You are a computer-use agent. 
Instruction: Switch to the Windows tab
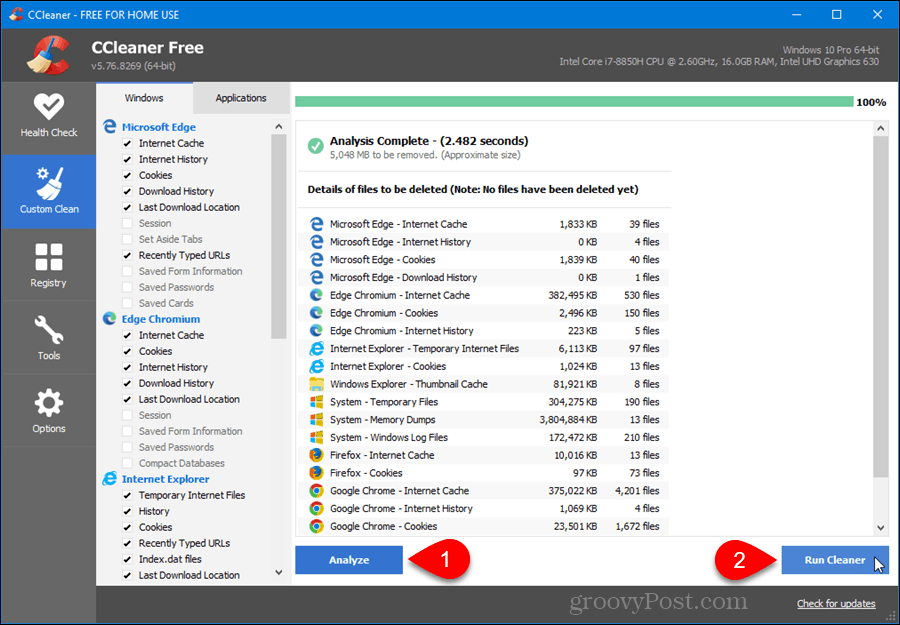(144, 98)
